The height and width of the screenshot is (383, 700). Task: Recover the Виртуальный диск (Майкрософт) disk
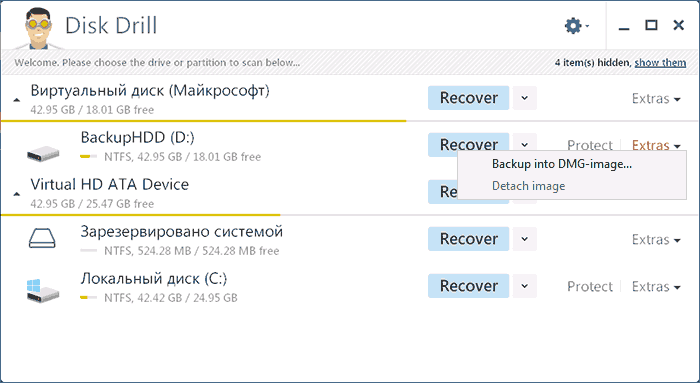coord(468,98)
